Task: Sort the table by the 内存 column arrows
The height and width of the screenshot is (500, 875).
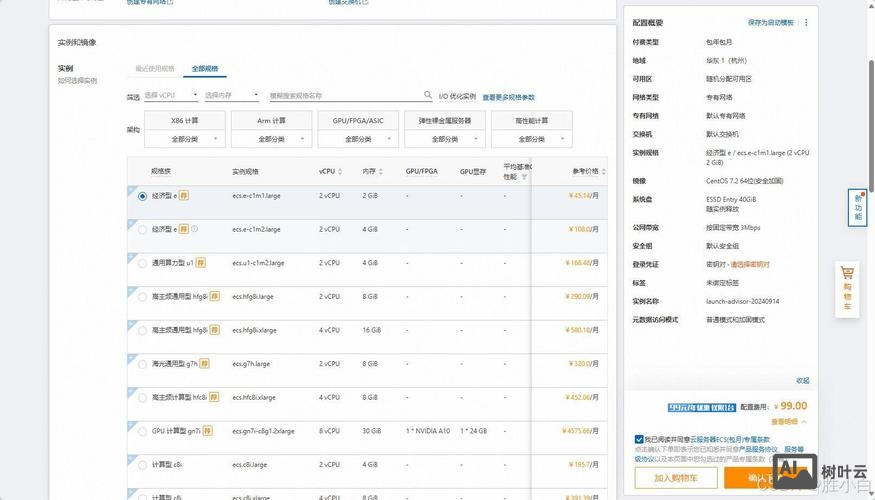Action: pyautogui.click(x=381, y=171)
